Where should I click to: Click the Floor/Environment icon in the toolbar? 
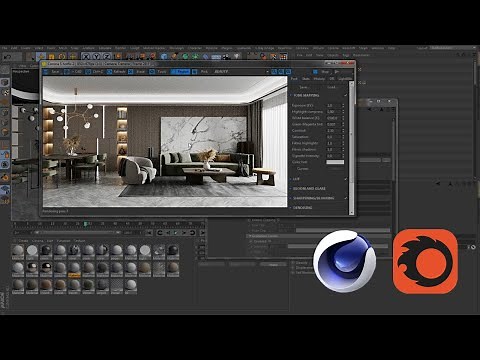[x=216, y=56]
